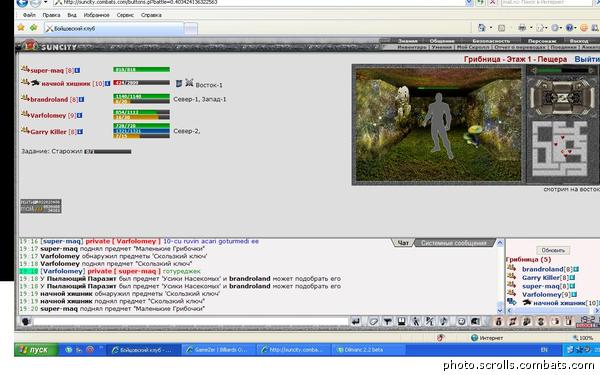Image resolution: width=600 pixels, height=375 pixels.
Task: Click the Internet zone globe icon
Action: [474, 338]
